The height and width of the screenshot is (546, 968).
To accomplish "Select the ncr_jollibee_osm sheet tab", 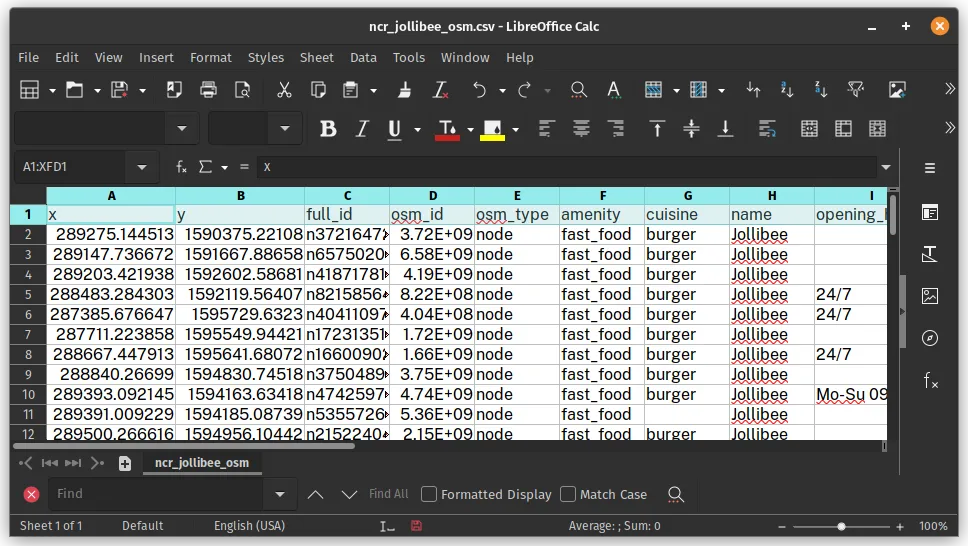I will pos(202,463).
